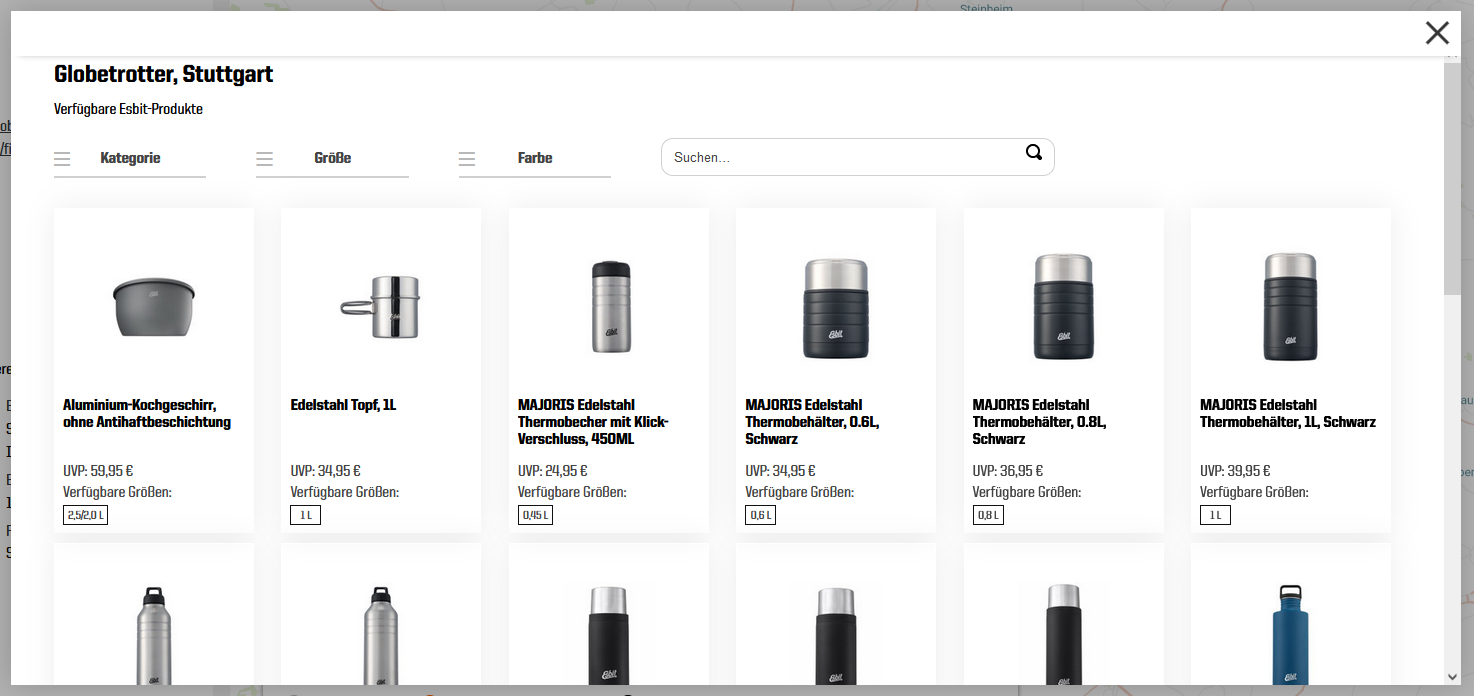This screenshot has width=1474, height=696.
Task: Select the "2,5/2,0 L" size badge
Action: (86, 515)
